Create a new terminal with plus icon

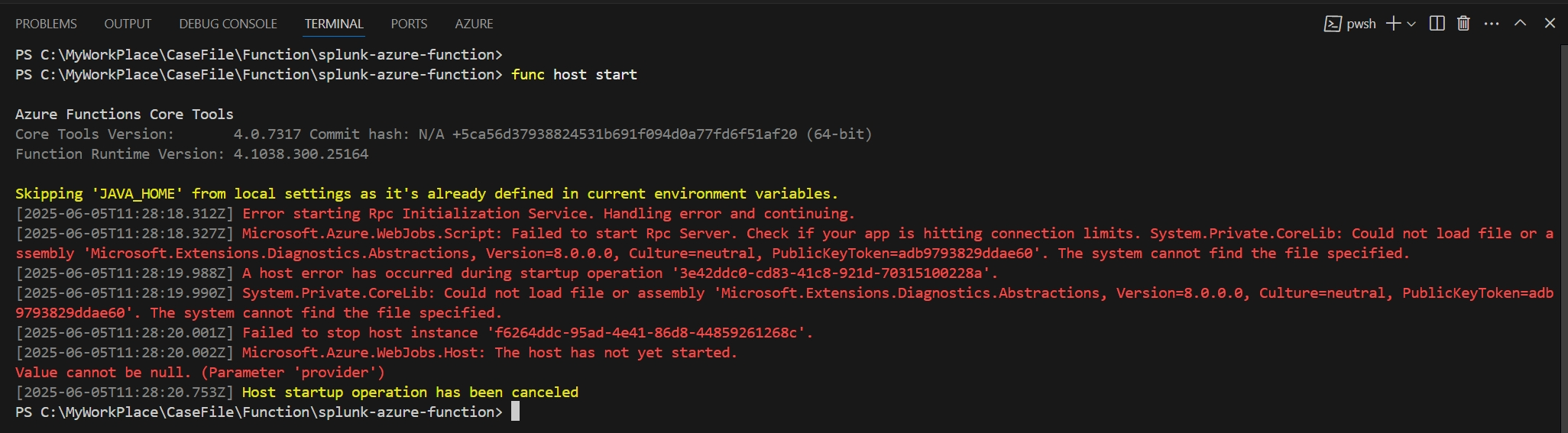[x=1394, y=24]
